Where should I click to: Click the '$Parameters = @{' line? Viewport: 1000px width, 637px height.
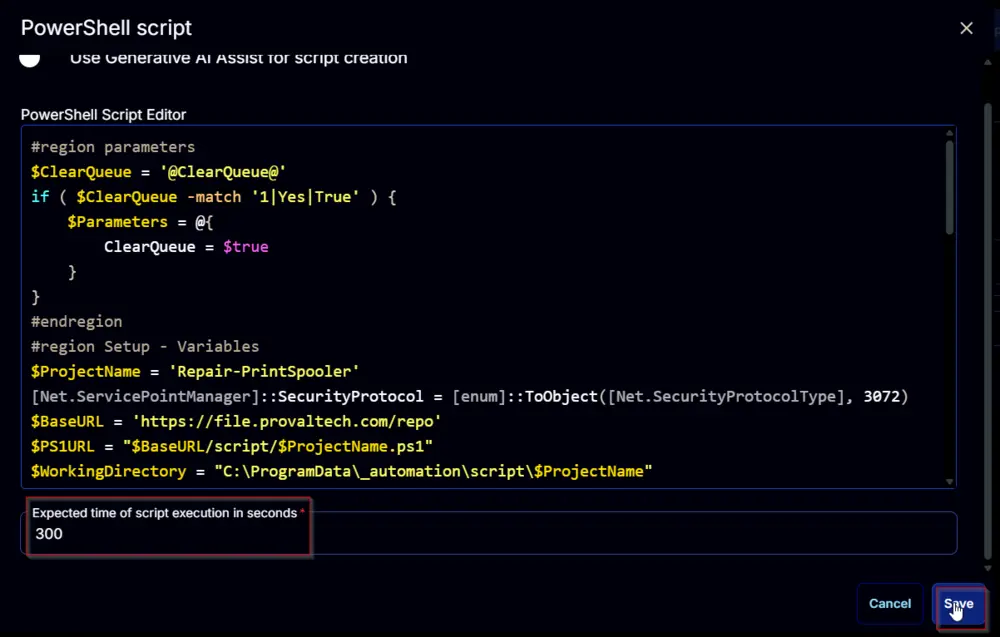140,222
